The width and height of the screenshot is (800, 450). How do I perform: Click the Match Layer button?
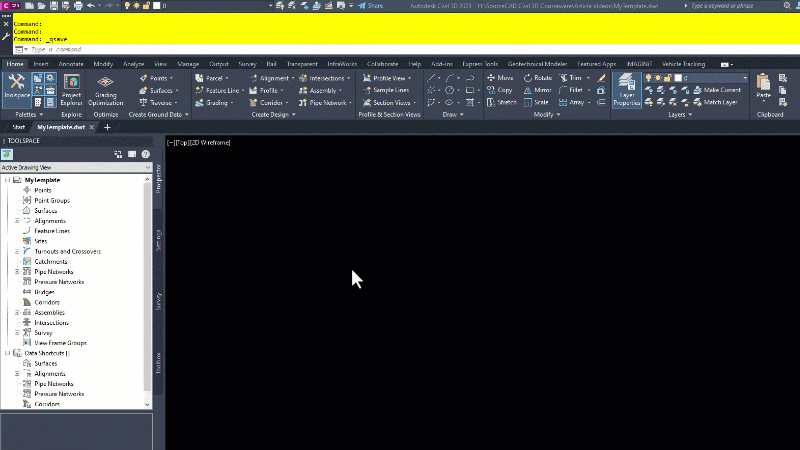(720, 102)
